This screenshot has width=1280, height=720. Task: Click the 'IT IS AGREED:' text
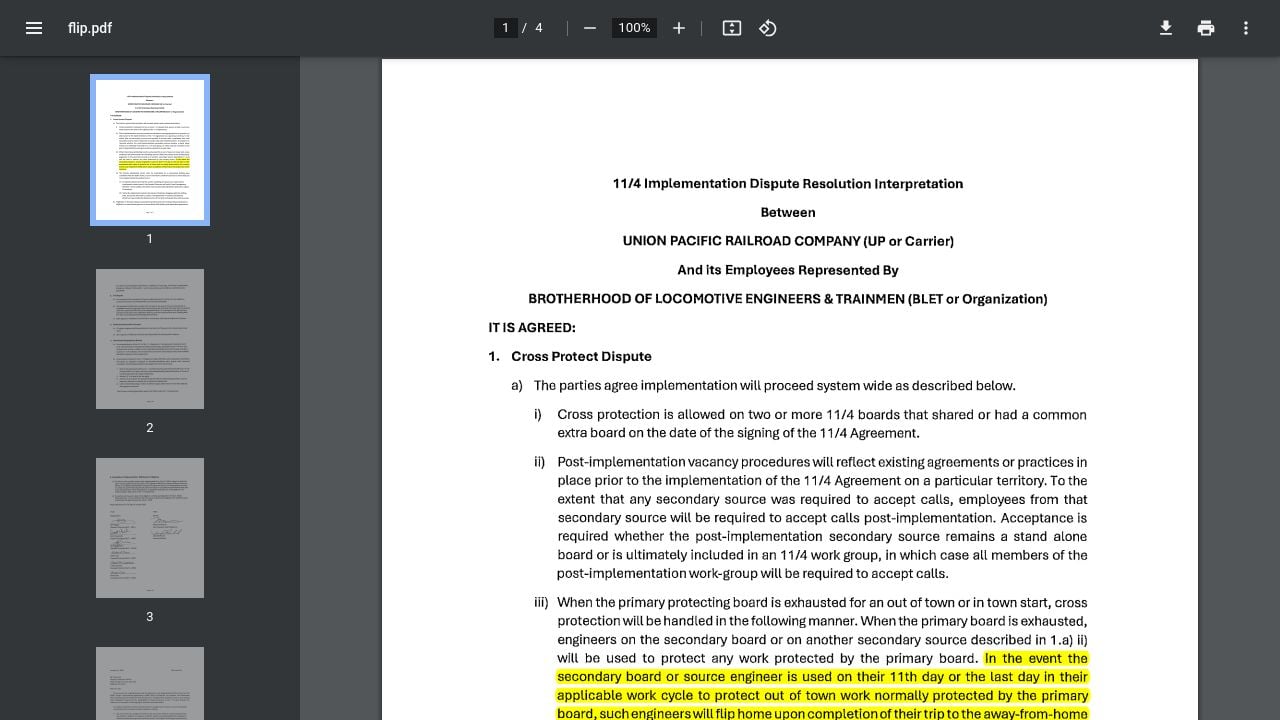(532, 328)
